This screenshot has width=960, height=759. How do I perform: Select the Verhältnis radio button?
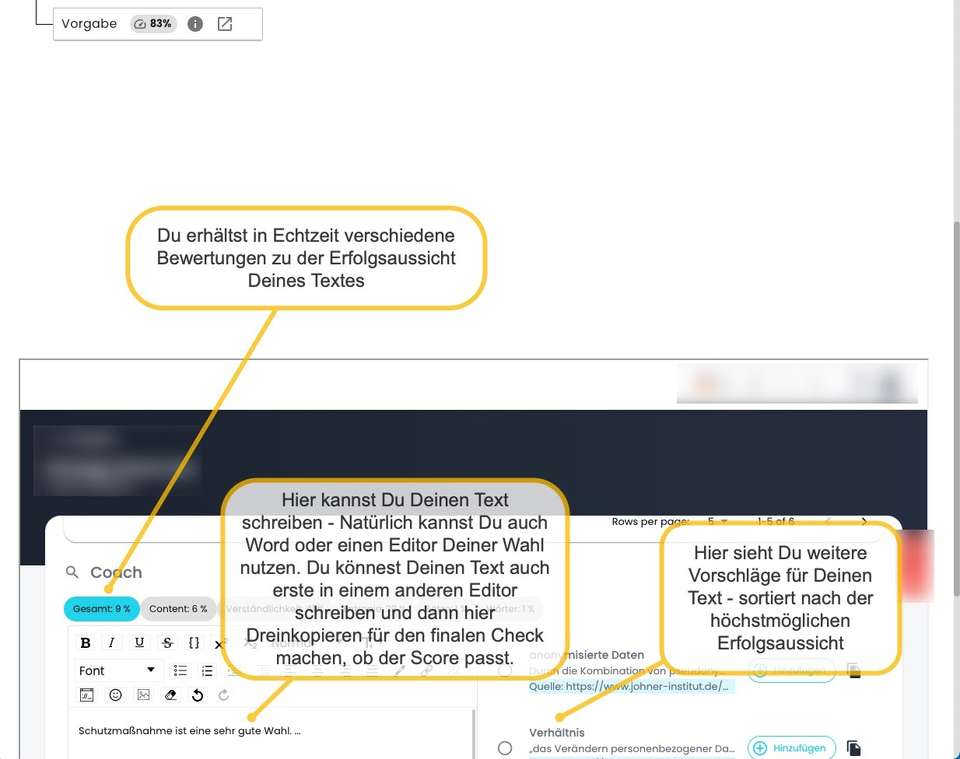[505, 748]
